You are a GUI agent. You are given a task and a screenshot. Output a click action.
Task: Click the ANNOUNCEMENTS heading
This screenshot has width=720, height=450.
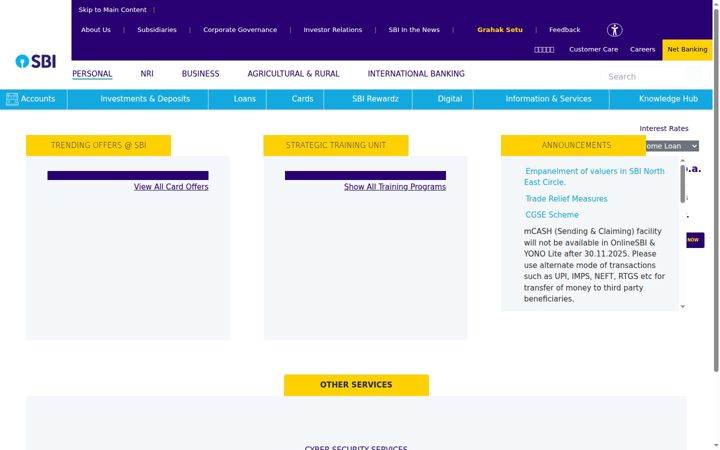point(576,146)
